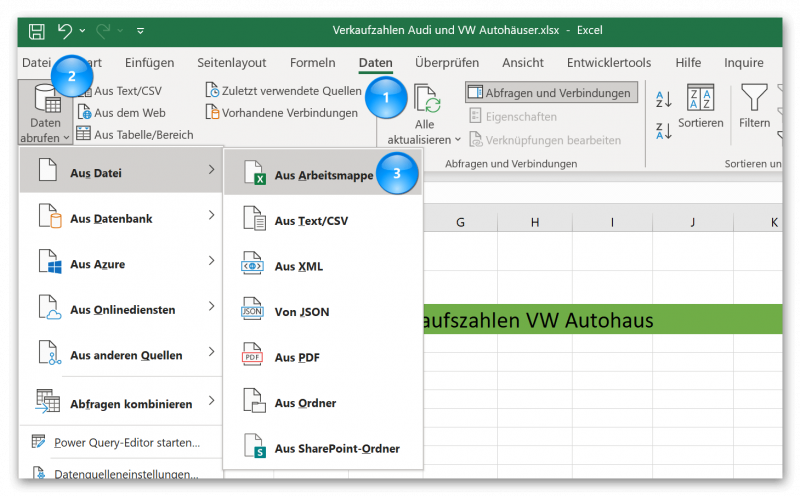Select the Daten ribbon tab

coord(376,63)
